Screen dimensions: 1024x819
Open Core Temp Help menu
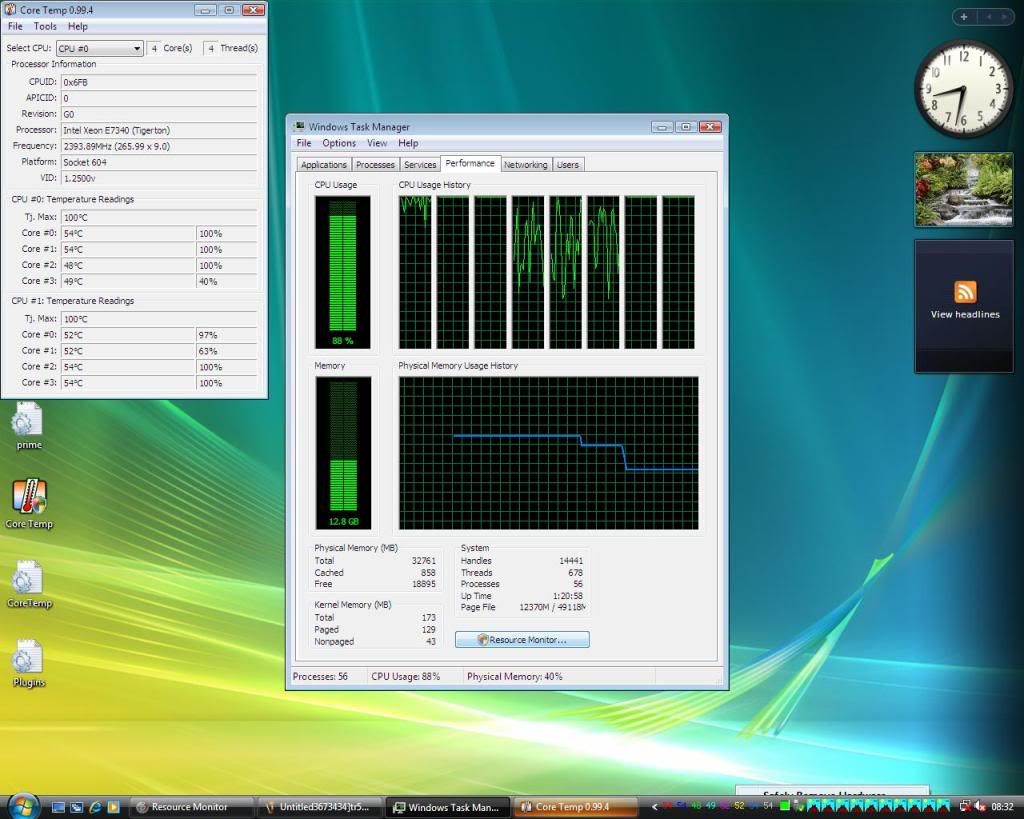78,26
